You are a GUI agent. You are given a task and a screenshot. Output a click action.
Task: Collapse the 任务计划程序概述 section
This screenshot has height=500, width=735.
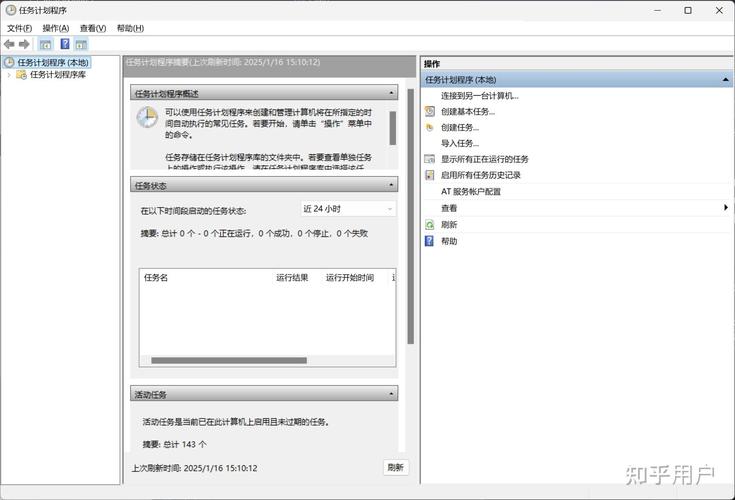pos(391,93)
